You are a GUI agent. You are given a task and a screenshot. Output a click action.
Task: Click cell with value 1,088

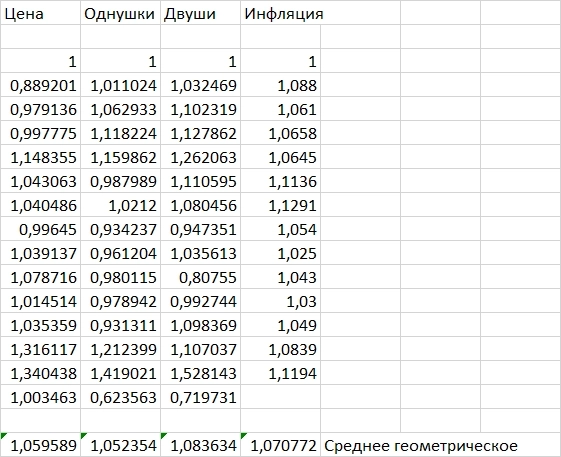click(280, 85)
